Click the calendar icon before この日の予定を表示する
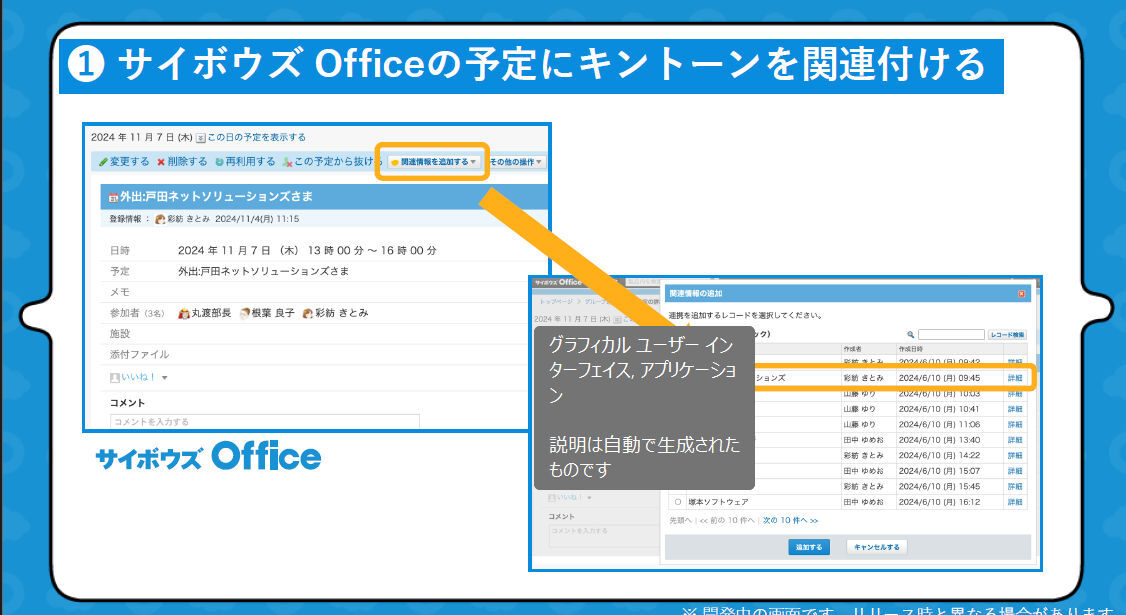Image resolution: width=1126 pixels, height=615 pixels. point(201,137)
